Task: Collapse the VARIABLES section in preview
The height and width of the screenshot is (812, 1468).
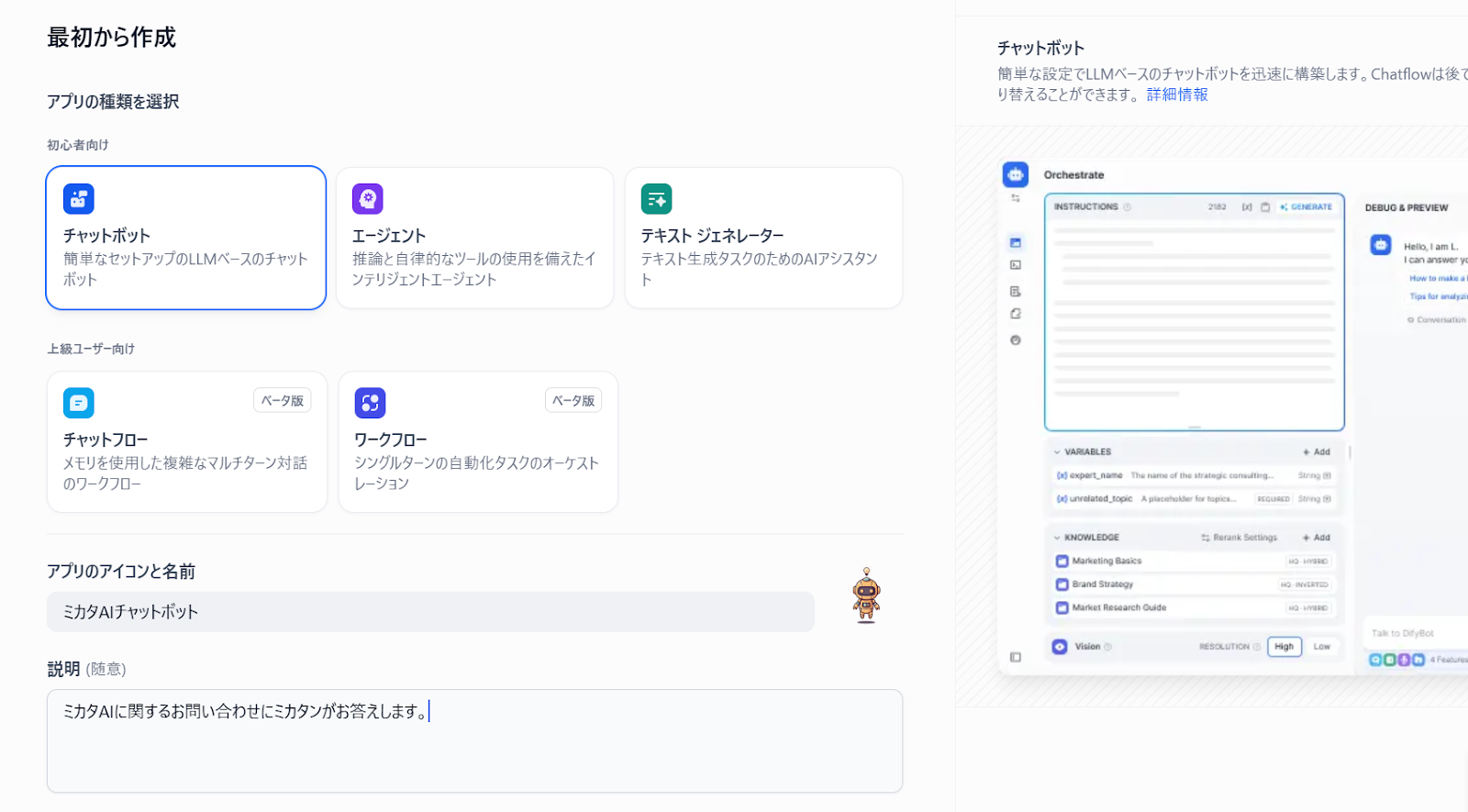Action: pyautogui.click(x=1057, y=452)
